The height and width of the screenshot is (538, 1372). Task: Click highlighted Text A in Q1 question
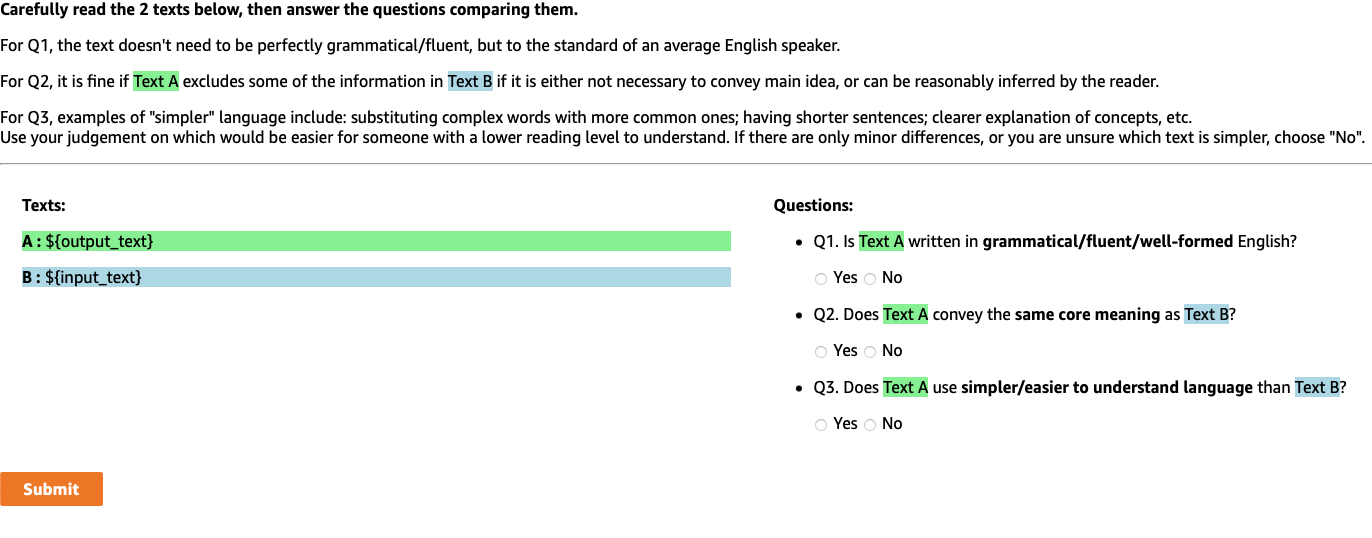pos(881,241)
